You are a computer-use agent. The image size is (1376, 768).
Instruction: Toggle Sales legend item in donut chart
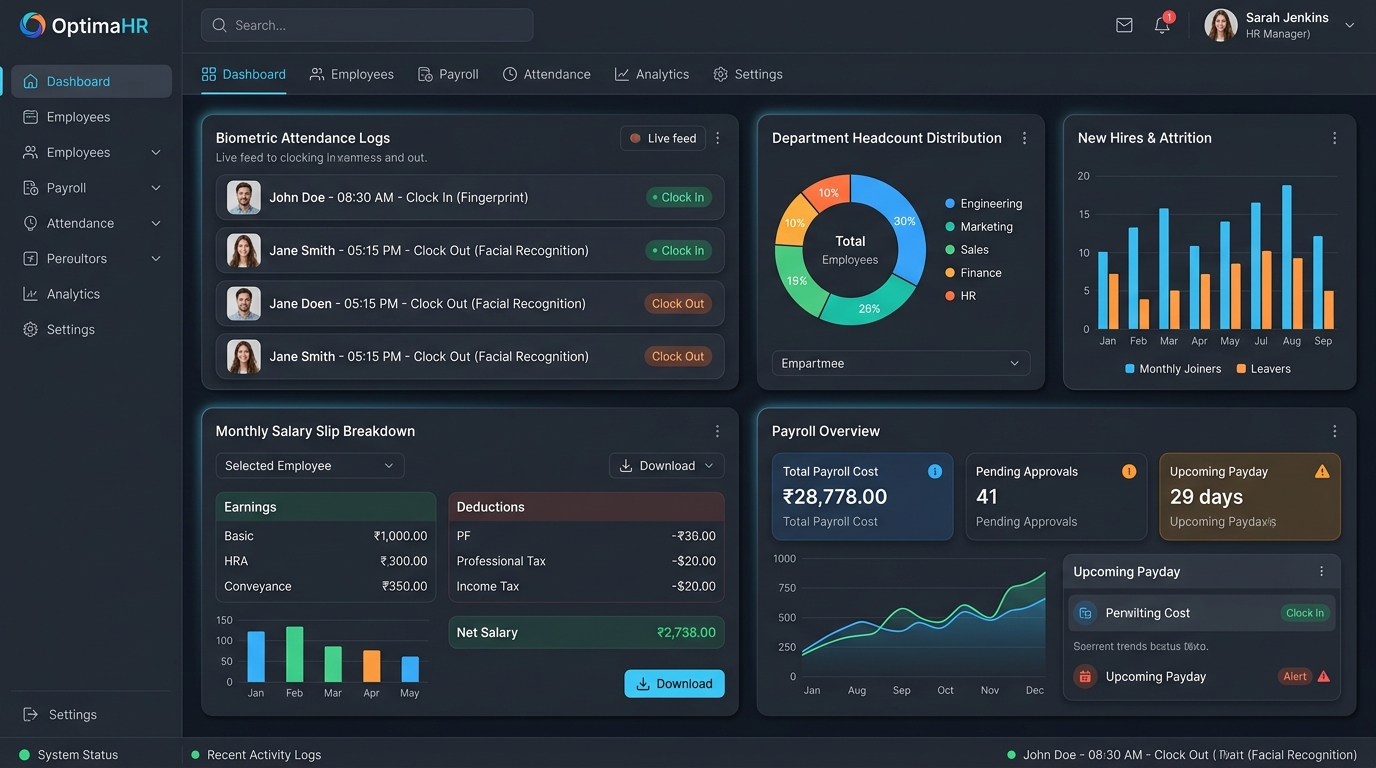pyautogui.click(x=967, y=250)
